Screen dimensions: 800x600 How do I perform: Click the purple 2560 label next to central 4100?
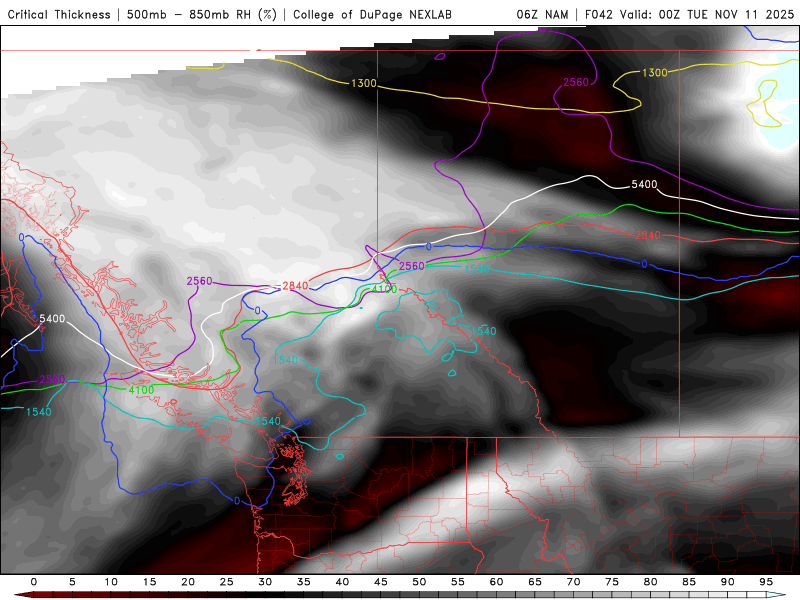click(x=411, y=266)
